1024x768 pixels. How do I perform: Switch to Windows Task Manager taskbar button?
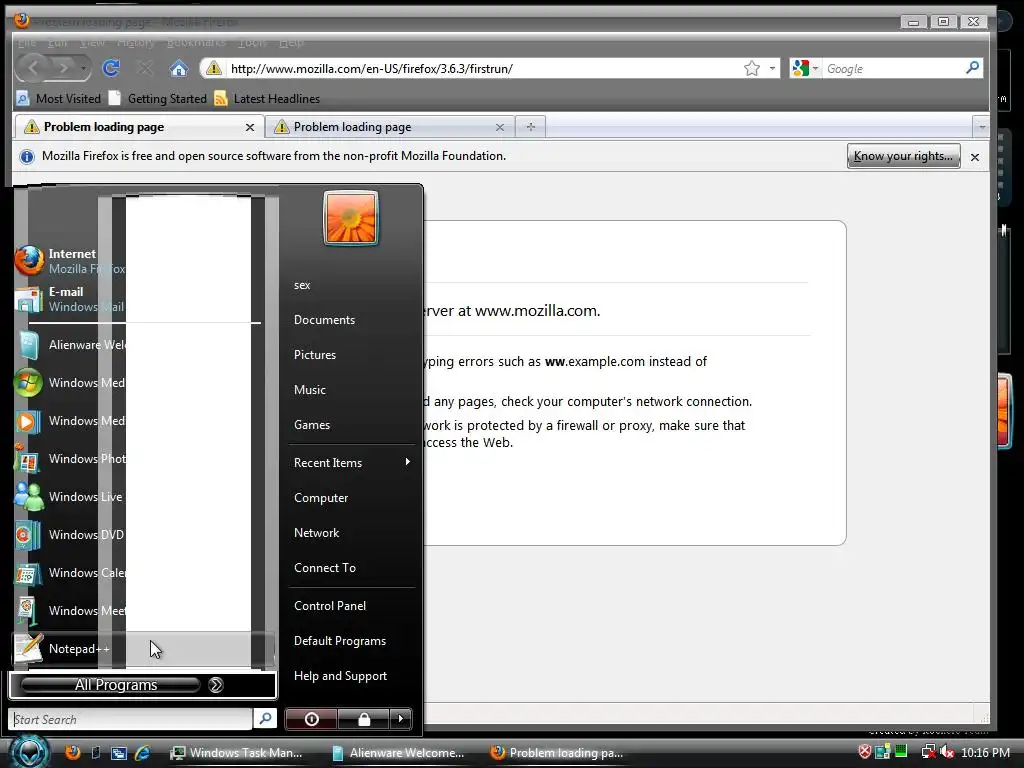[x=236, y=752]
